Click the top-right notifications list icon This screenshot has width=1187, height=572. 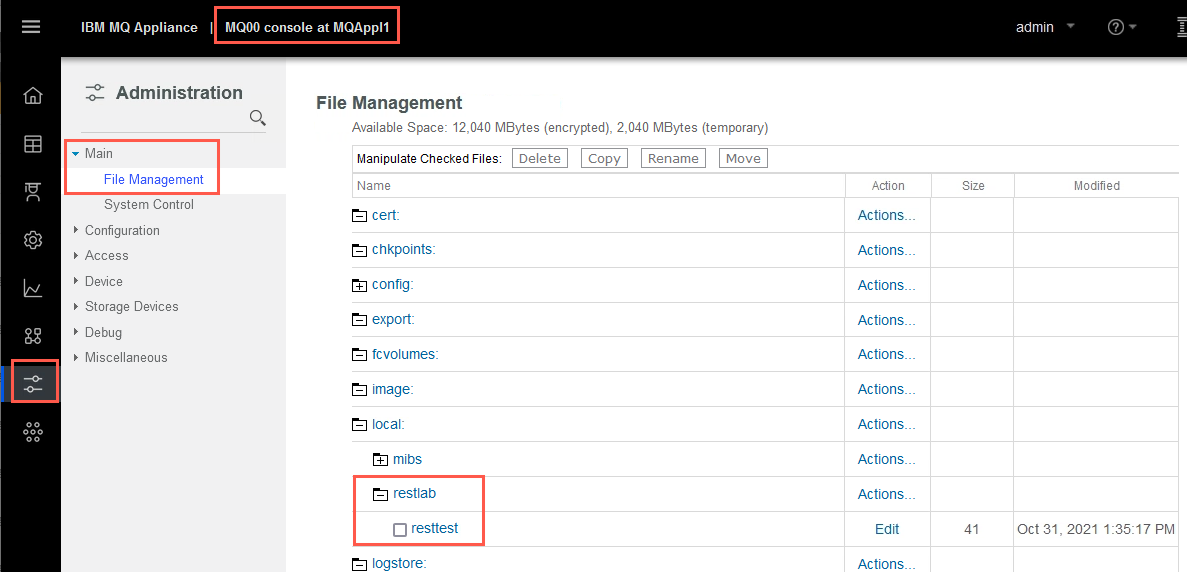pyautogui.click(x=1180, y=27)
